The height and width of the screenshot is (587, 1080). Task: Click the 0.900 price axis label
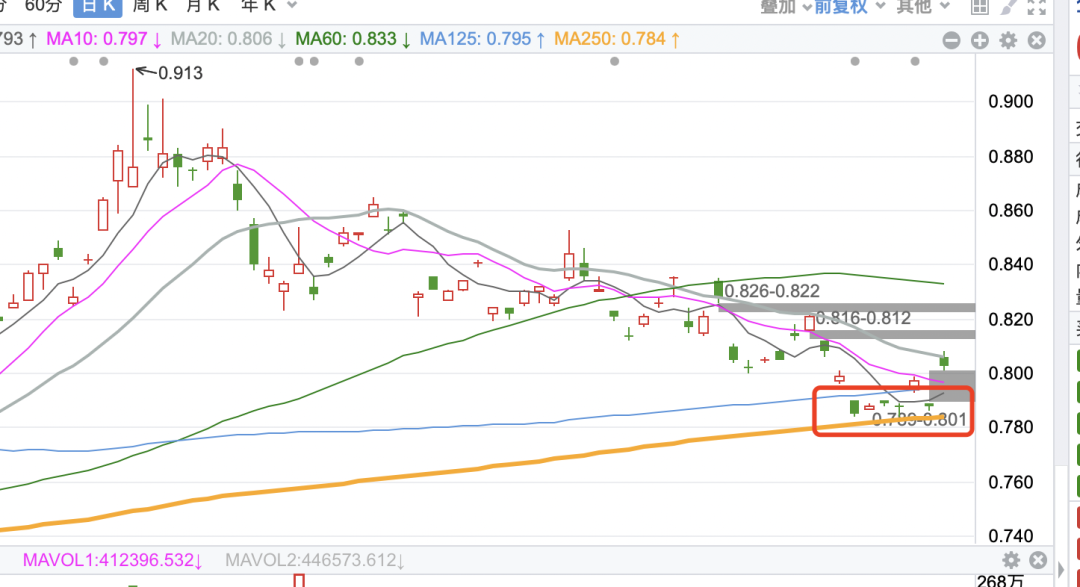coord(1010,102)
